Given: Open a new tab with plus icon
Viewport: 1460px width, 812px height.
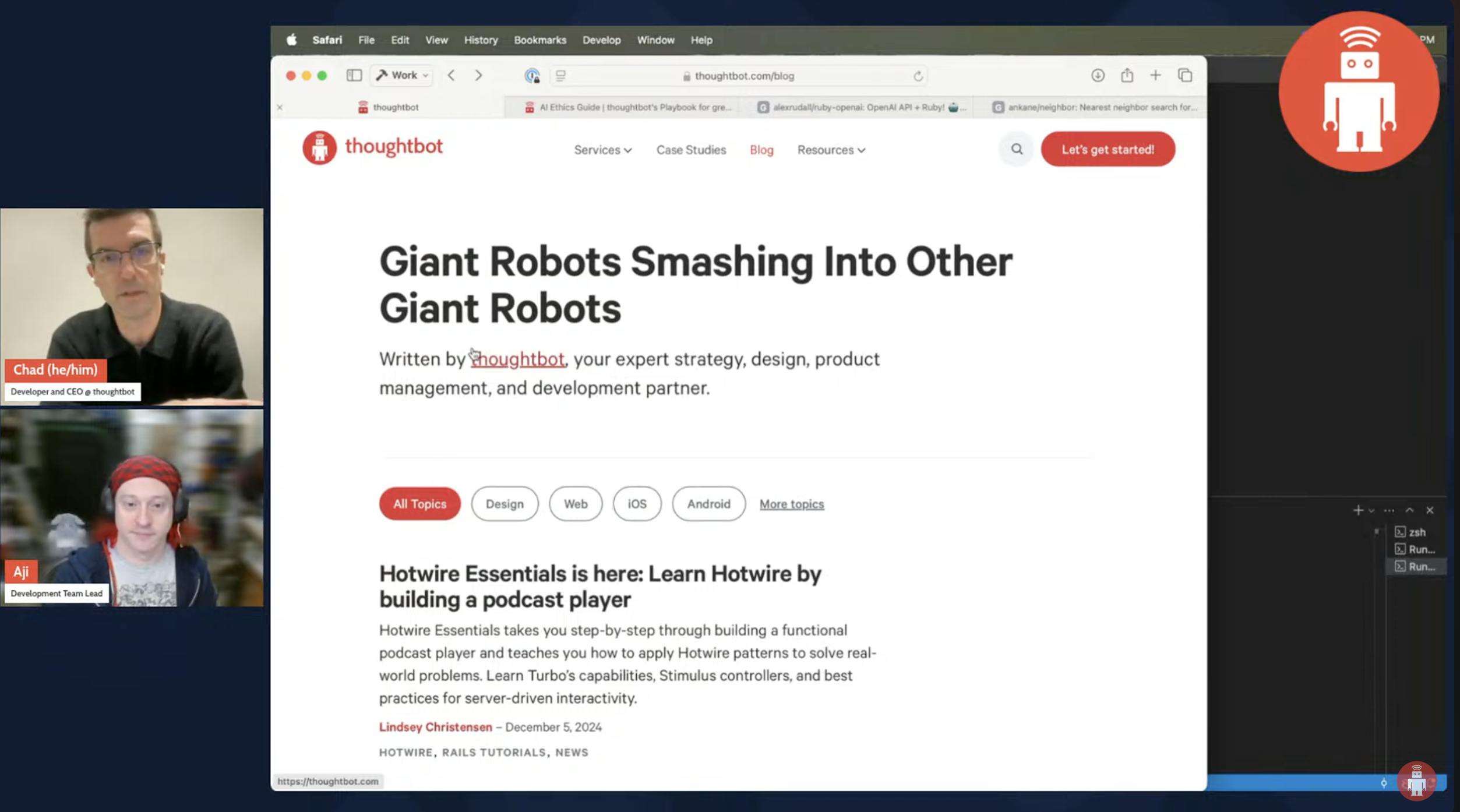Looking at the screenshot, I should pyautogui.click(x=1155, y=75).
